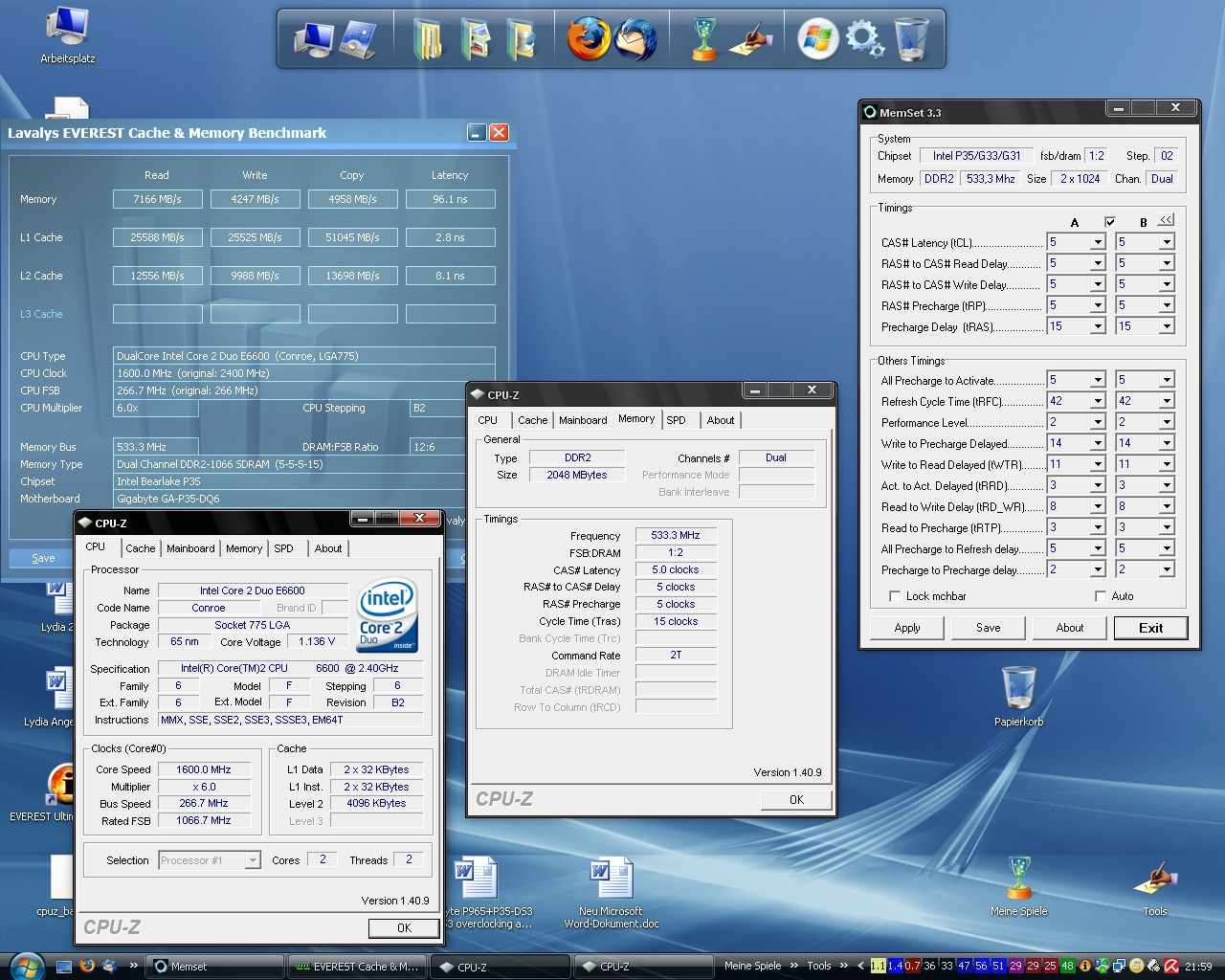This screenshot has width=1225, height=980.
Task: Click Save in EVEREST benchmark window
Action: click(x=43, y=558)
